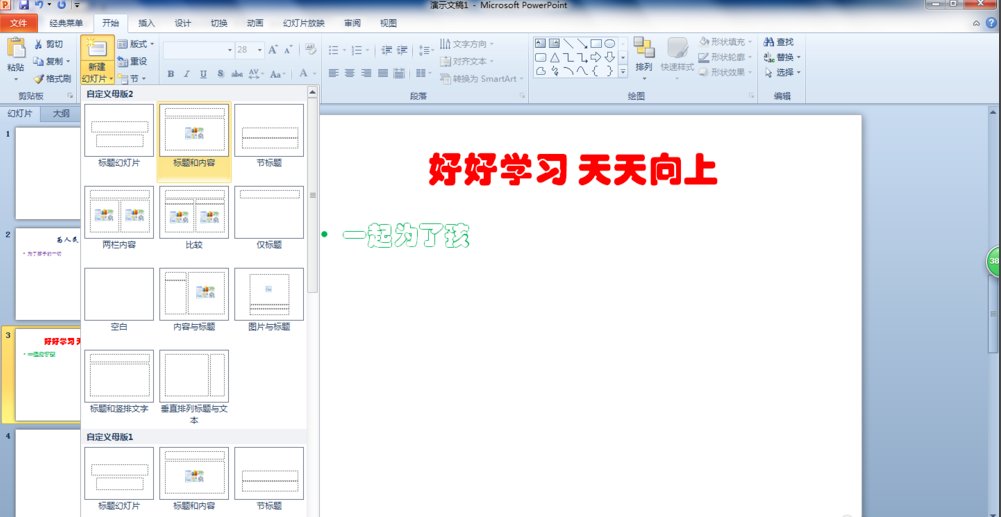Open Section (节) dropdown
1001x517 pixels.
click(132, 79)
